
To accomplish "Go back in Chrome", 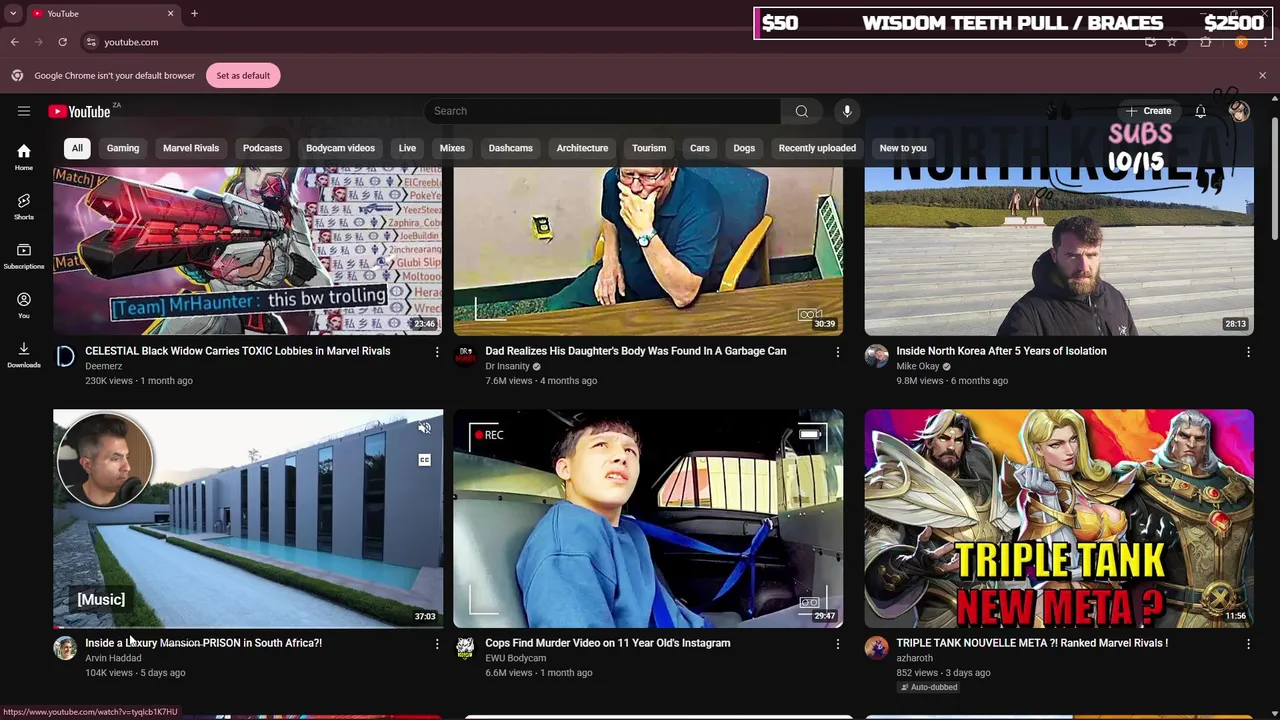I will 14,42.
